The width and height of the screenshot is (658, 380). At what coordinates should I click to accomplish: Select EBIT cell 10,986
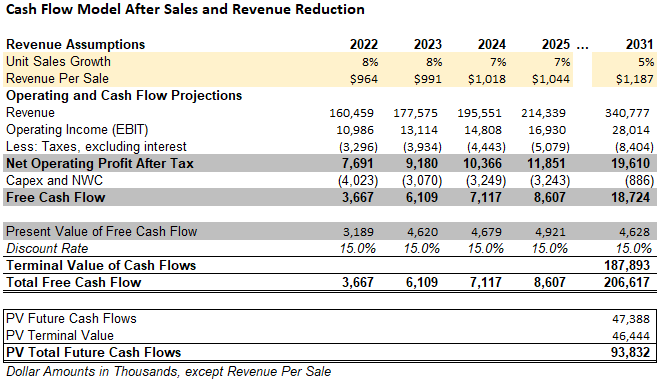coord(355,130)
